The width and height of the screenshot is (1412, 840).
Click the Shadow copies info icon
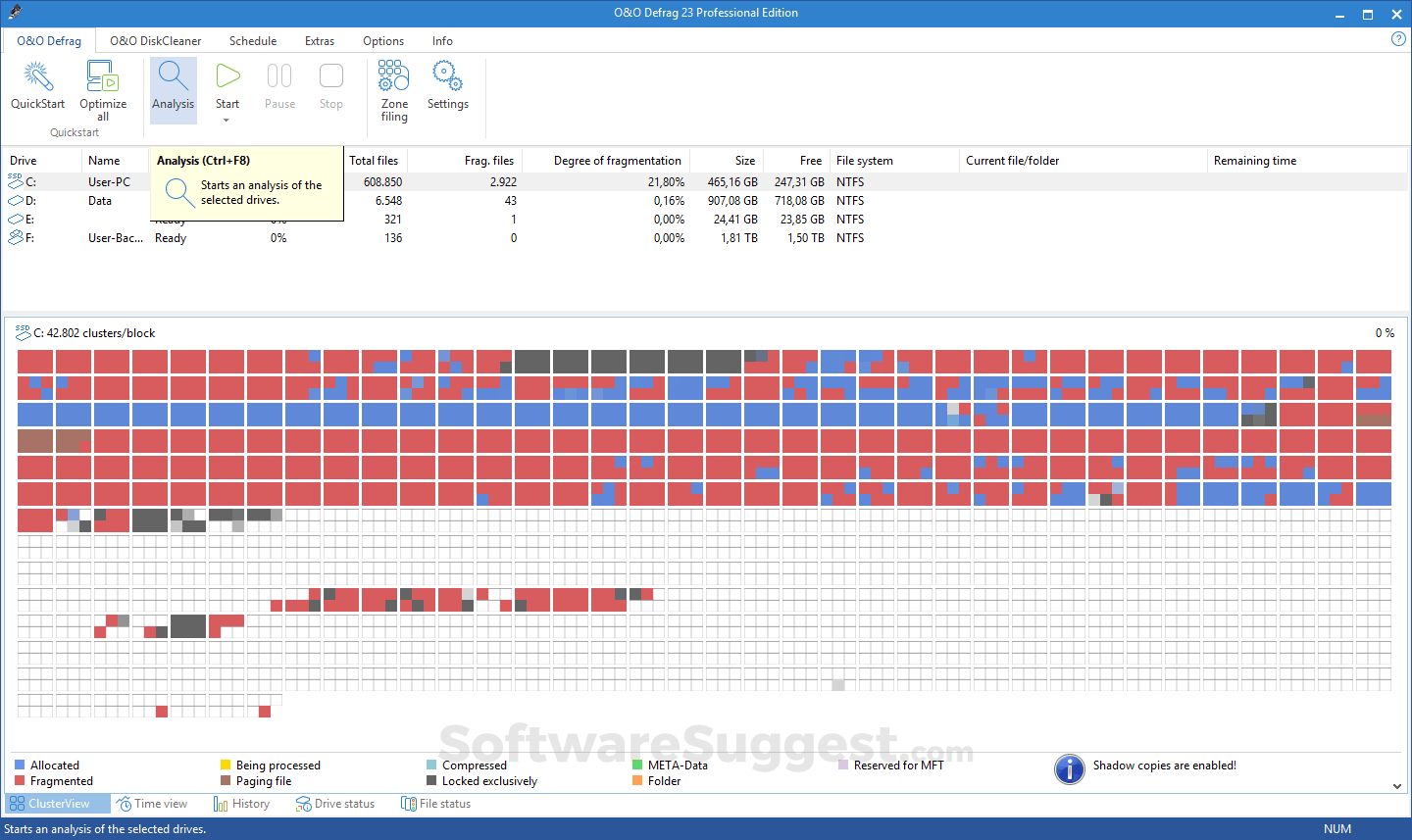coord(1070,769)
